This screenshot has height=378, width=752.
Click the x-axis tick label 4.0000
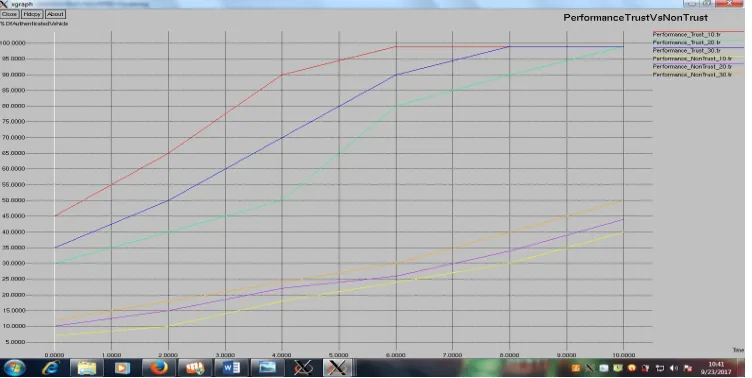[x=282, y=355]
